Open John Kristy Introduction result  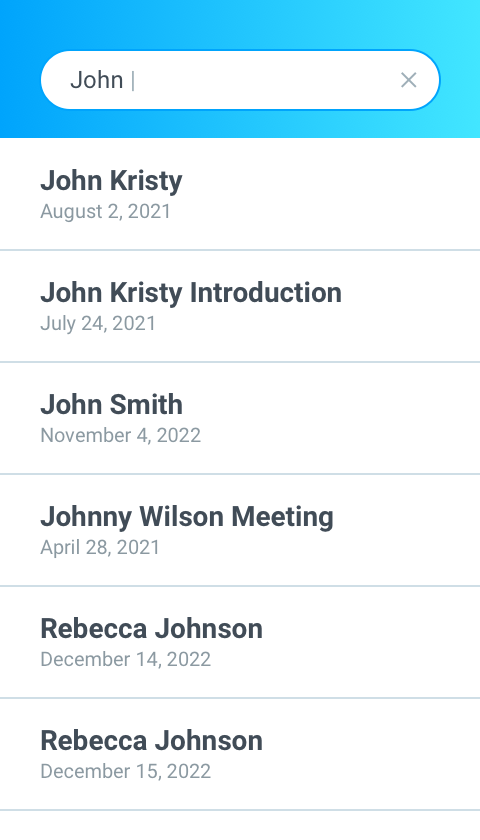pyautogui.click(x=240, y=306)
